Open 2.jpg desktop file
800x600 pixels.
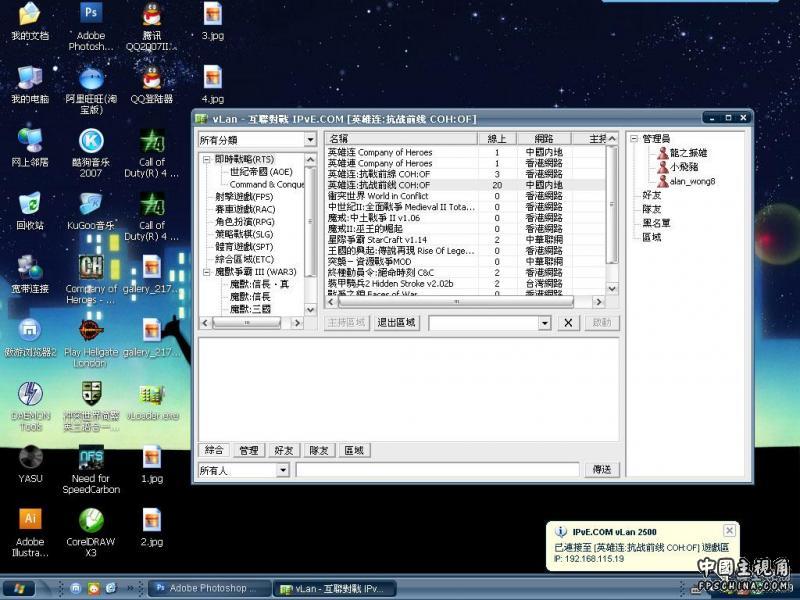point(152,528)
